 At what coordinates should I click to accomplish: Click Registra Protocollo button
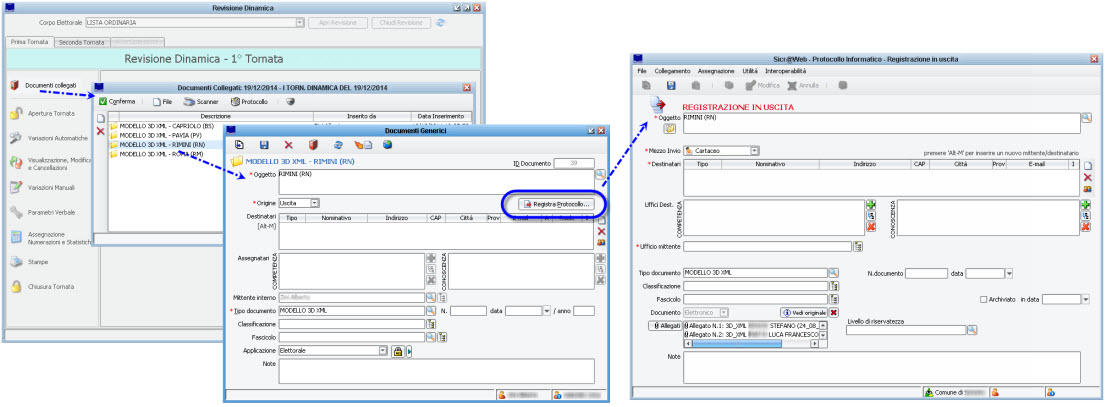pos(556,204)
